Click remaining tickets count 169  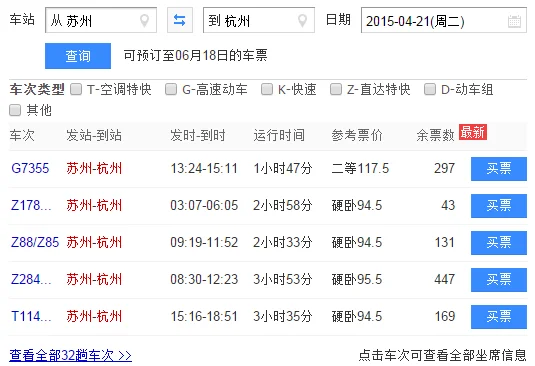pos(445,317)
